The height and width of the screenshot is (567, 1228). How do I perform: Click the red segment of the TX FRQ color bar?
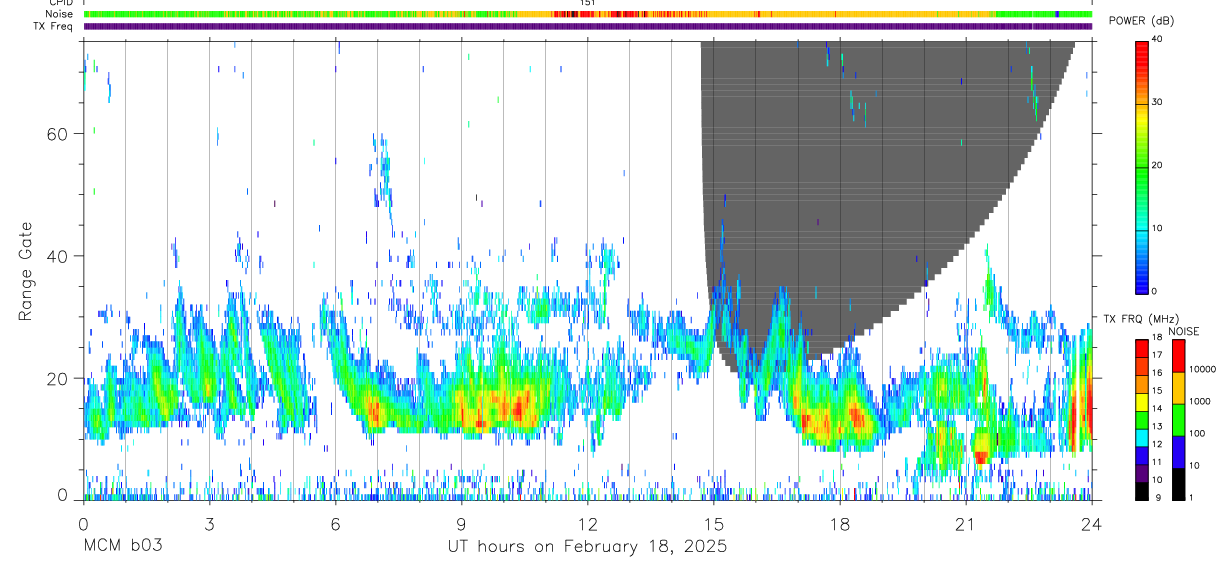click(1141, 348)
